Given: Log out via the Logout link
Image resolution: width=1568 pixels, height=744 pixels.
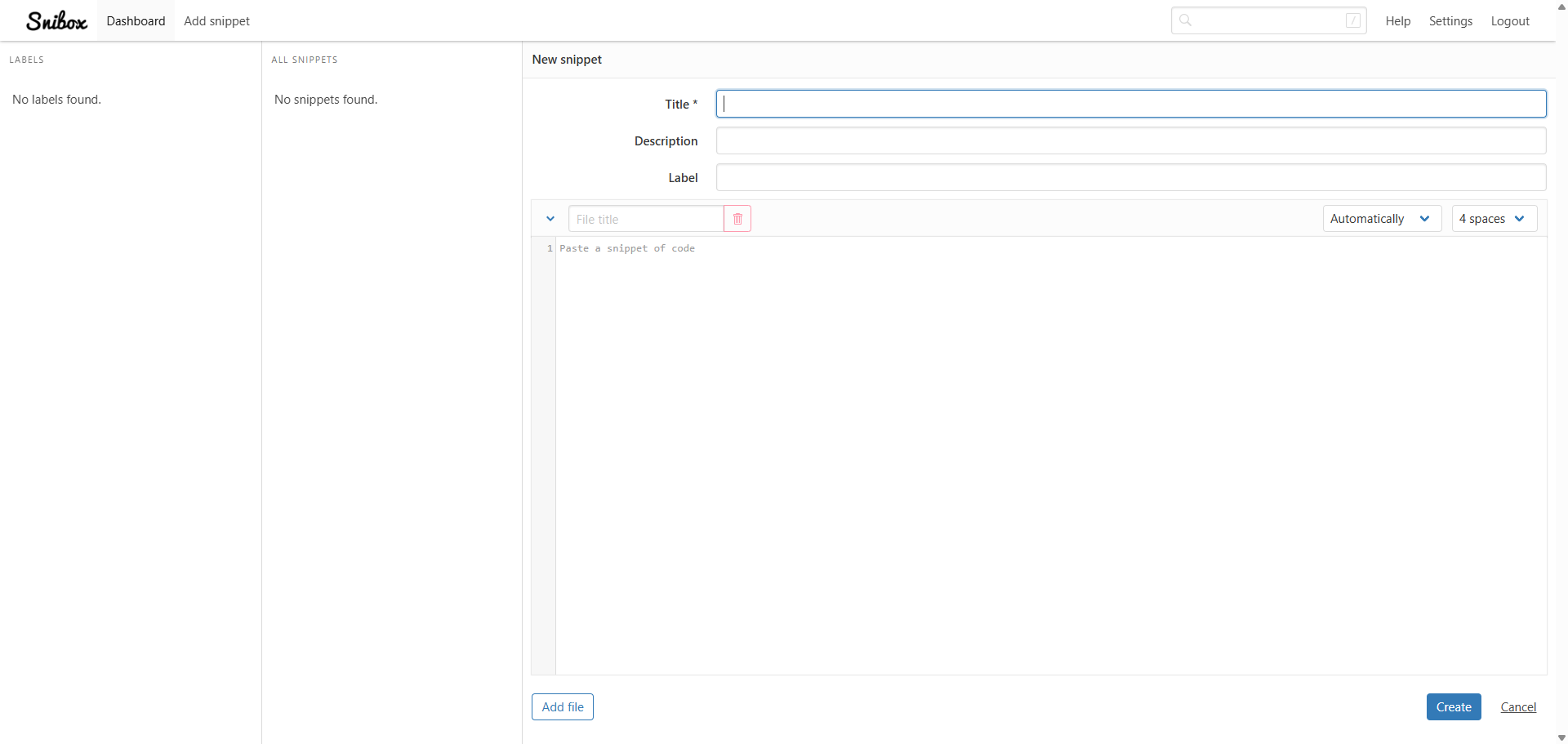Looking at the screenshot, I should point(1510,20).
